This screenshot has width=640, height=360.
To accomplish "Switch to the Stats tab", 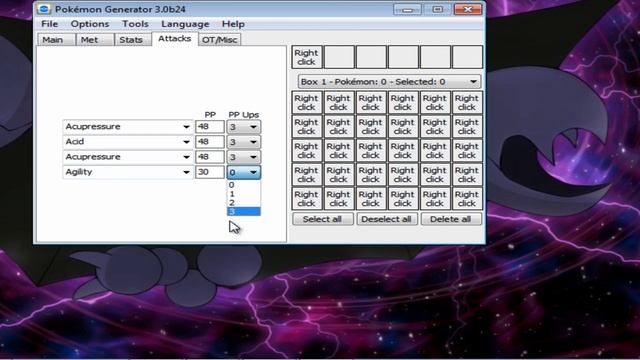I will (133, 40).
